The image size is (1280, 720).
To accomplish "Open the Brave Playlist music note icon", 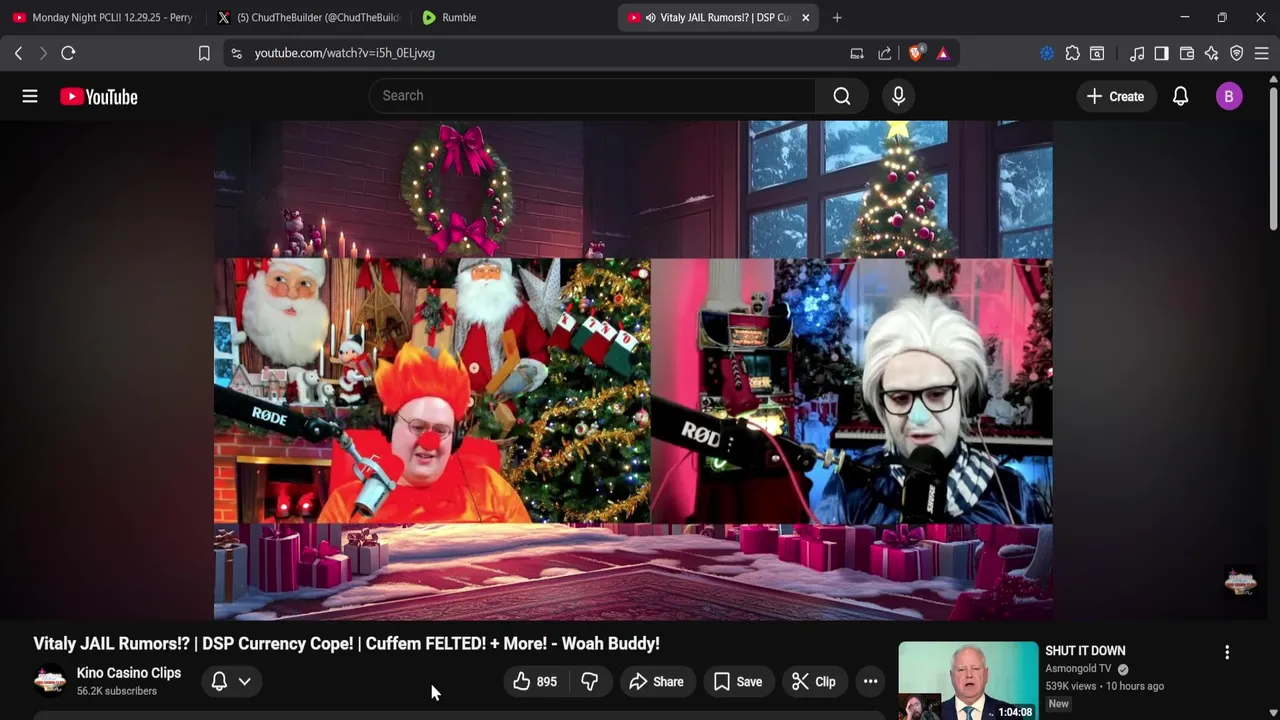I will point(1137,53).
